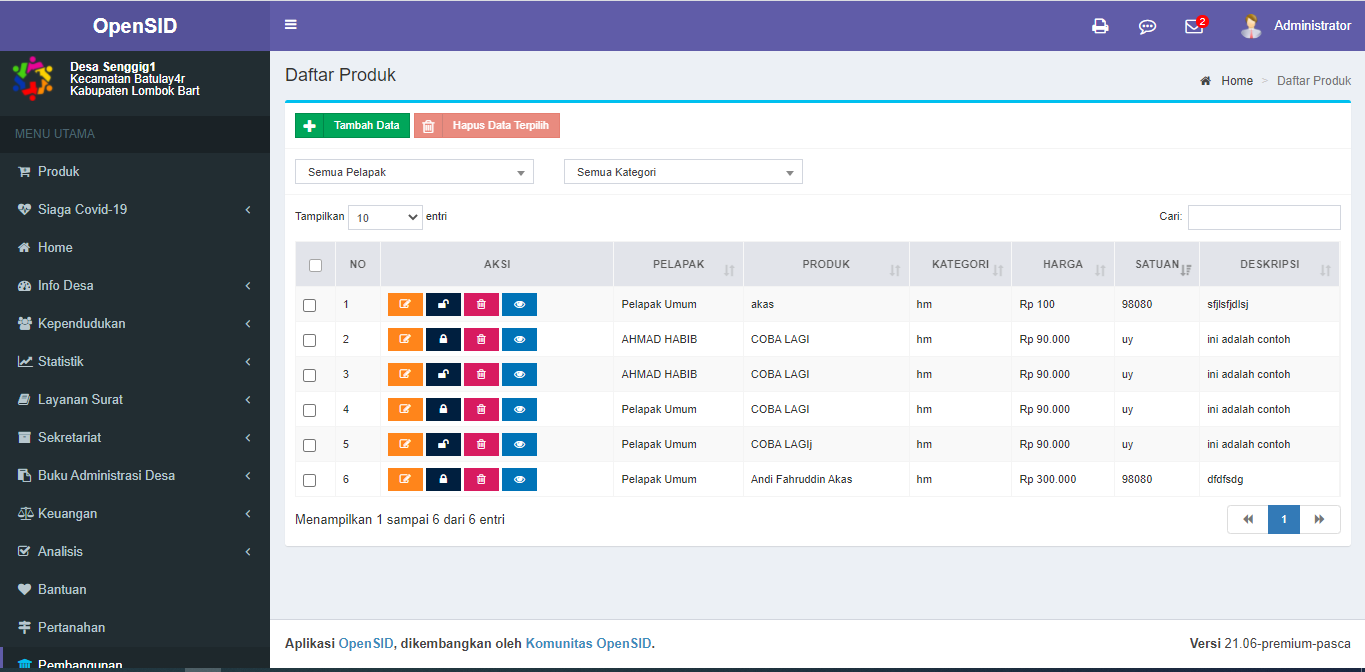Click the unlock icon on row 1

tap(443, 304)
